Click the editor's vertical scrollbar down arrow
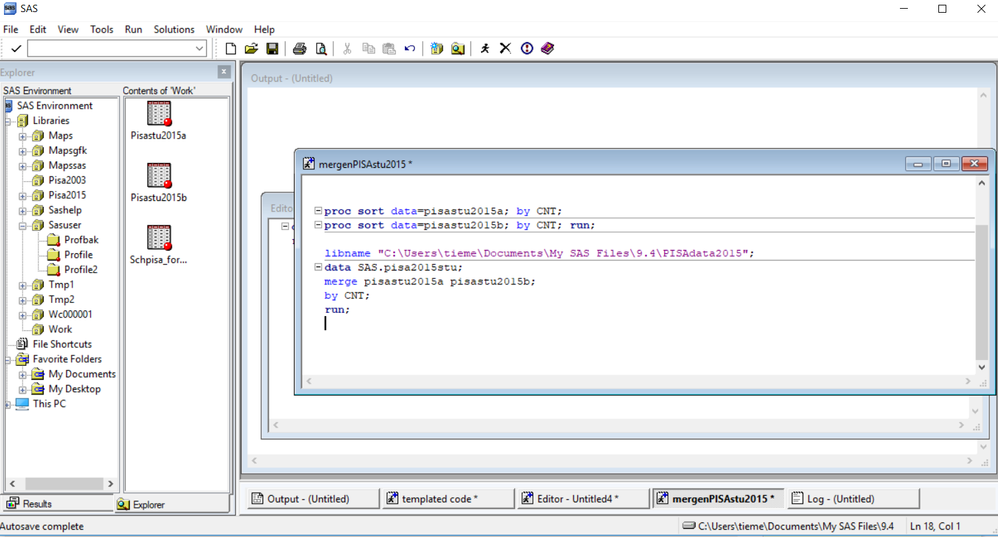 [x=981, y=367]
